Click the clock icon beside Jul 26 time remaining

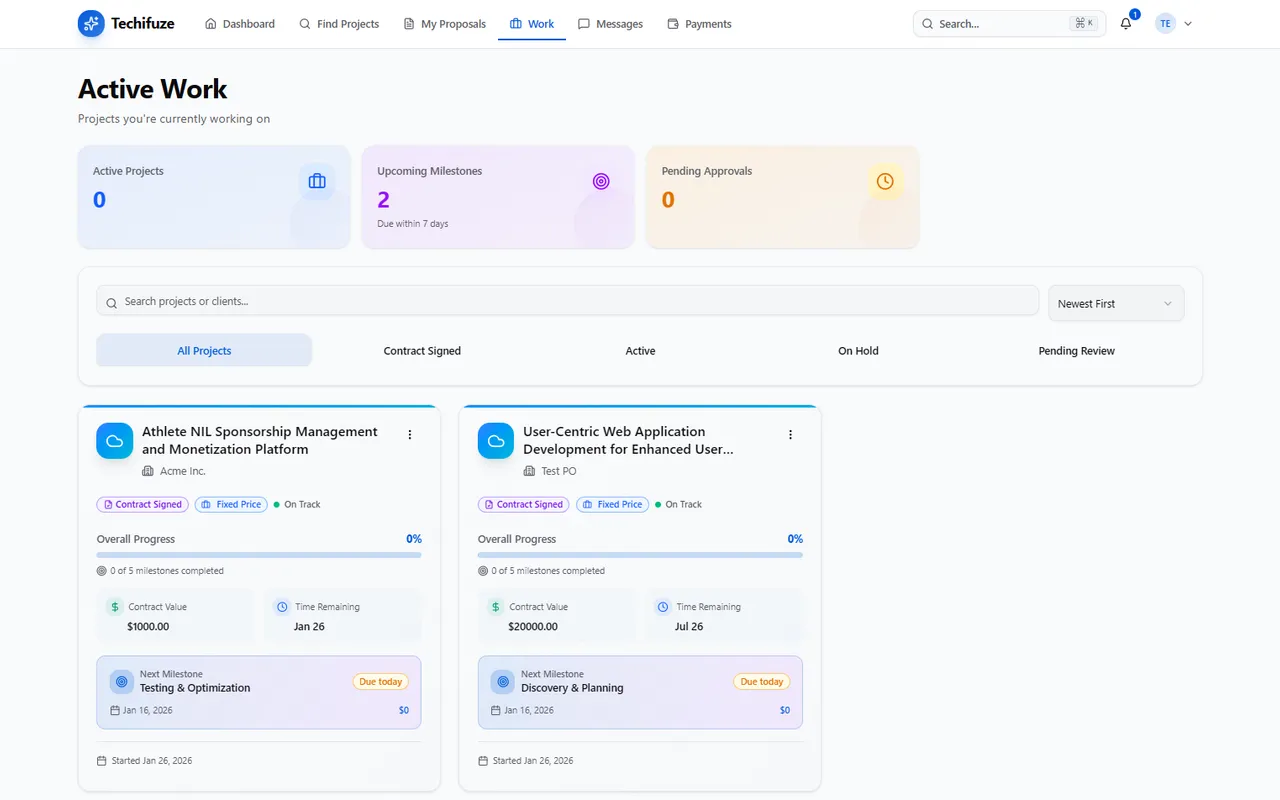point(663,607)
